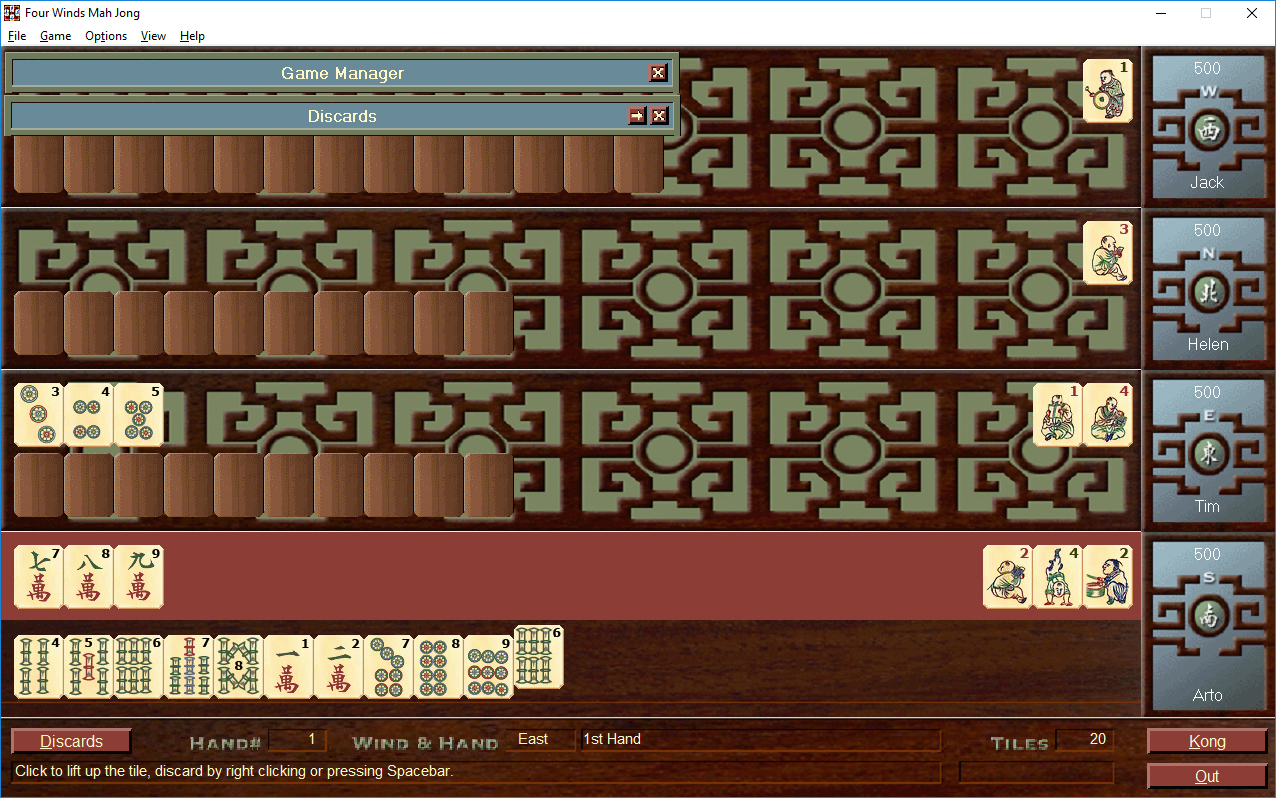Click the Out button

(1207, 776)
